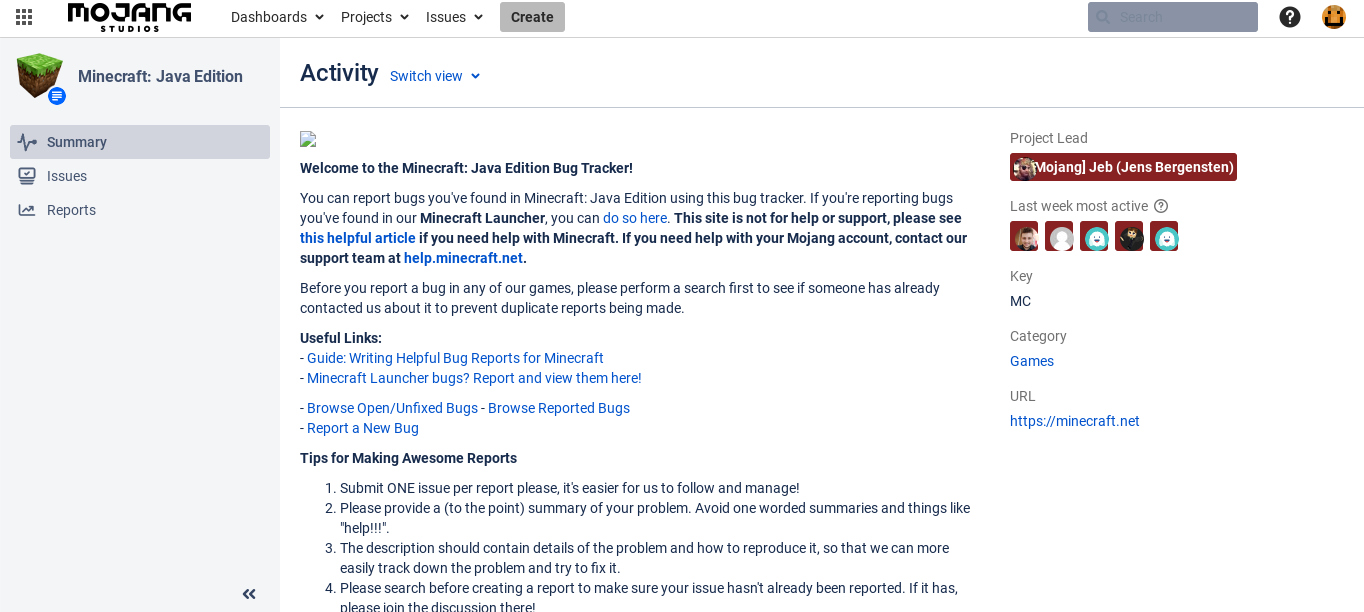Collapse the sidebar with double-chevron icon
This screenshot has width=1364, height=612.
(x=249, y=594)
